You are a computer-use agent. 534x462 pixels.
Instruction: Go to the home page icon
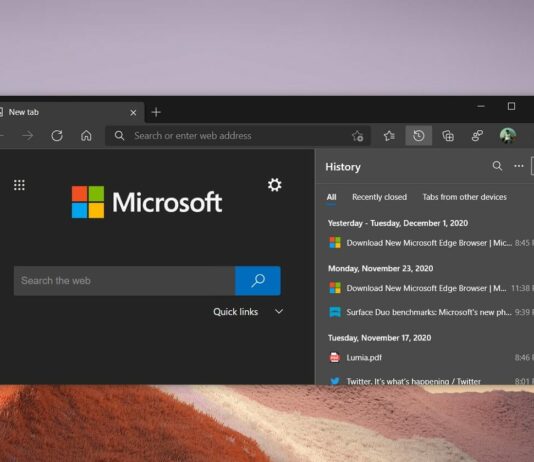click(86, 136)
